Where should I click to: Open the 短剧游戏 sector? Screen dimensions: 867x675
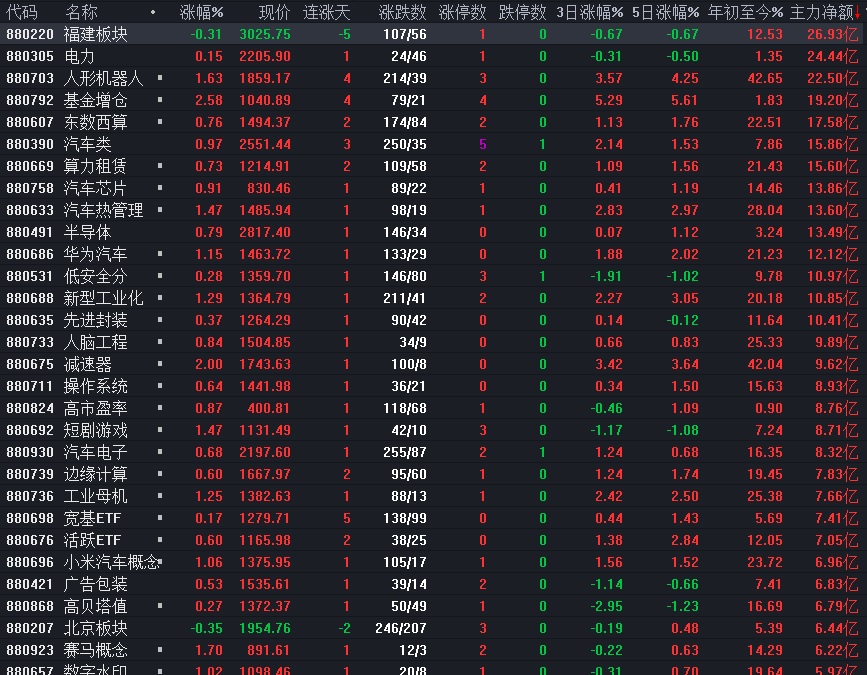click(96, 430)
